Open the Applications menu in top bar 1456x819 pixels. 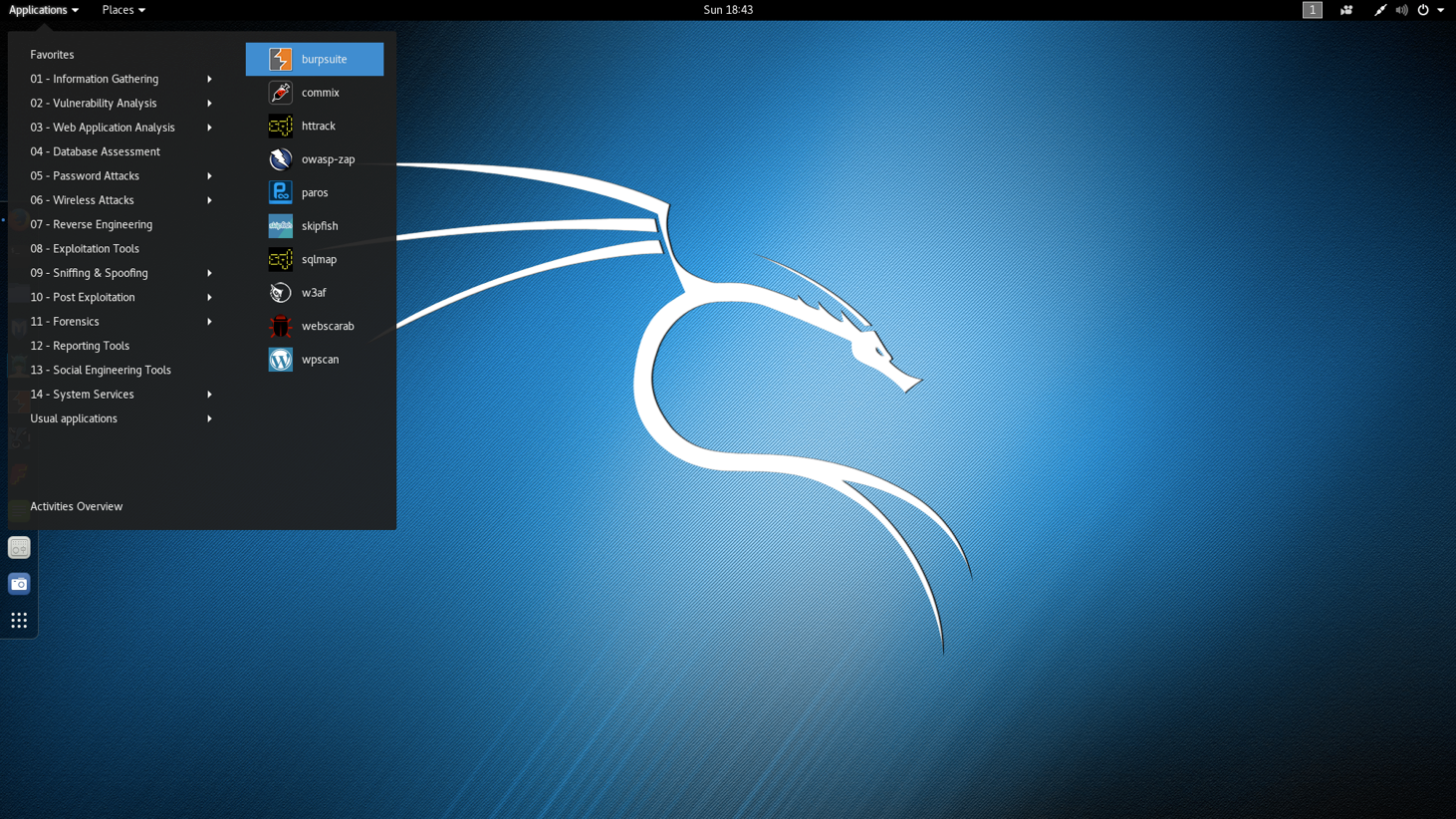[44, 10]
